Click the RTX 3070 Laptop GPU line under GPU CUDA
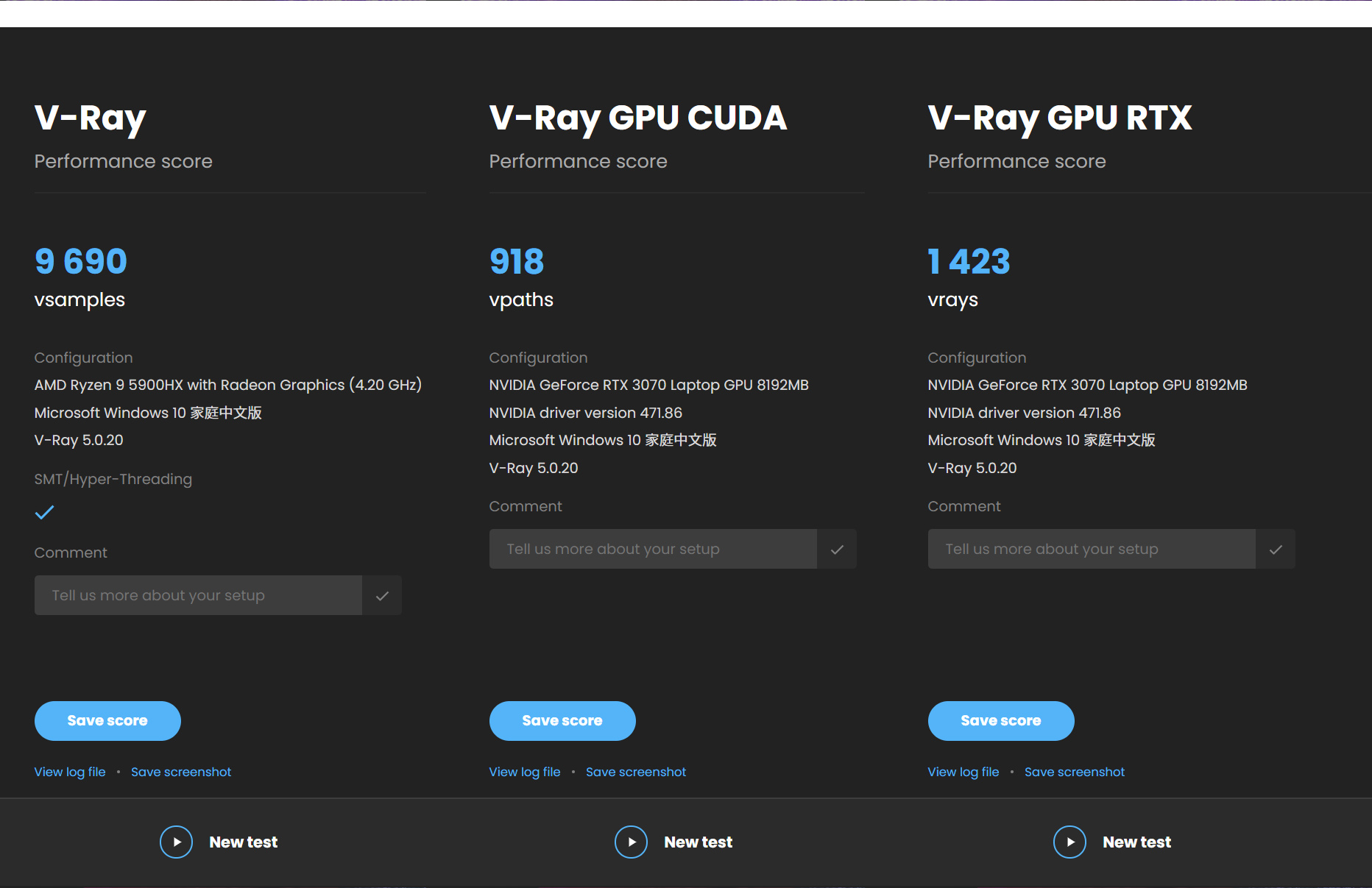This screenshot has width=1372, height=888. click(649, 385)
